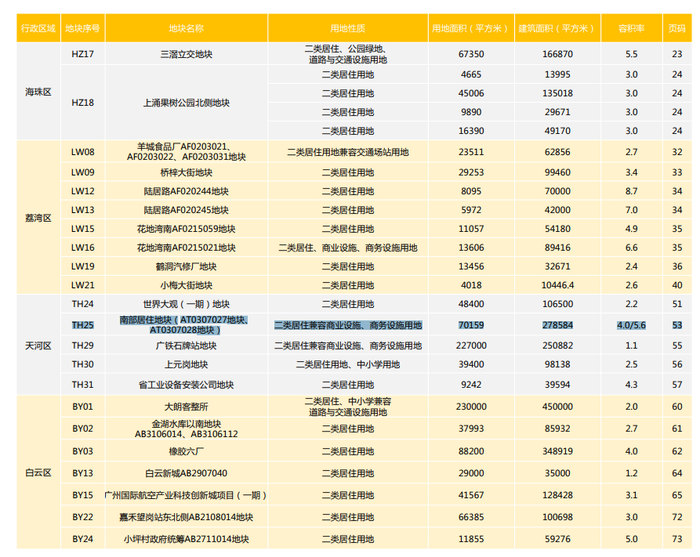Select plot code BY15

(83, 495)
